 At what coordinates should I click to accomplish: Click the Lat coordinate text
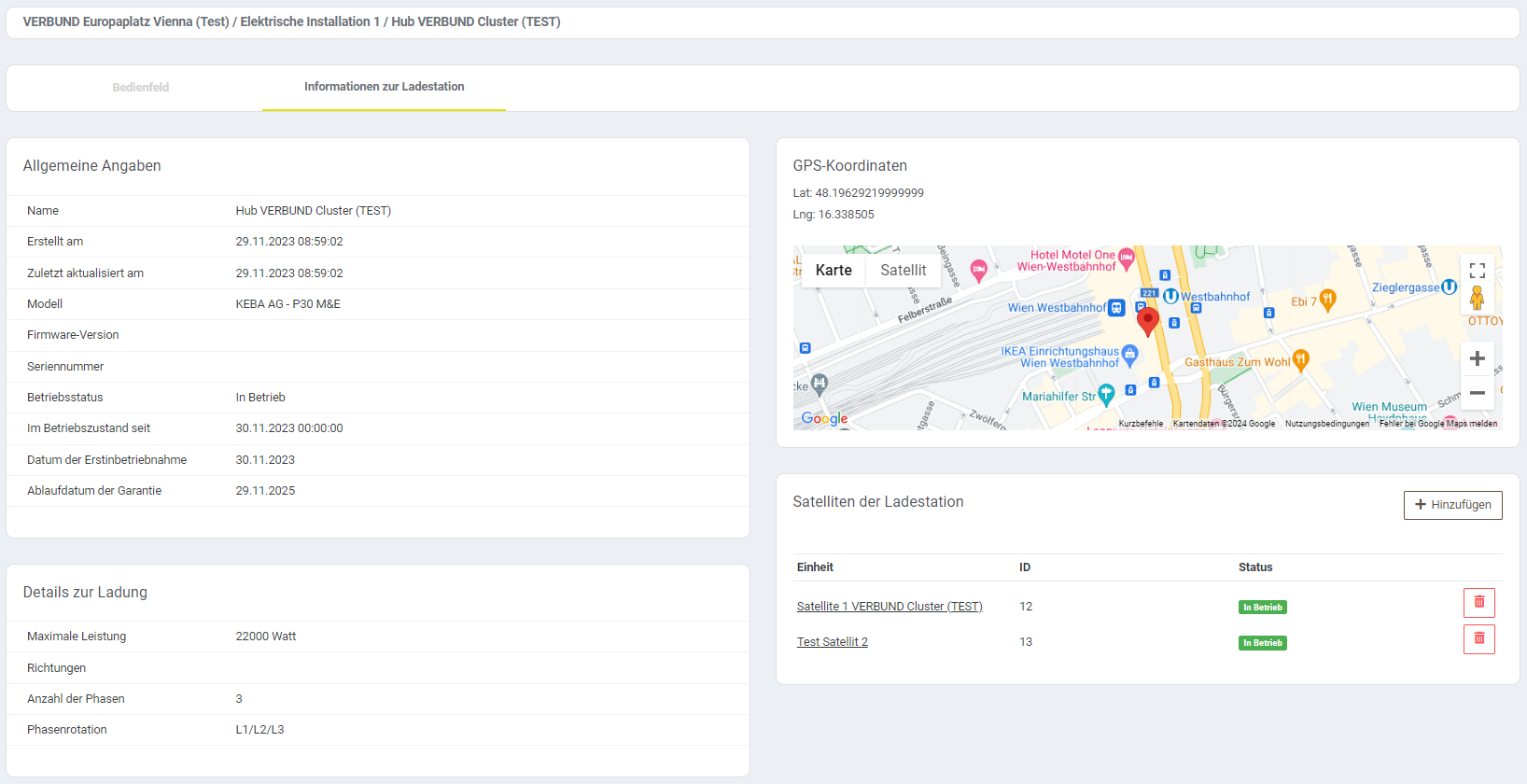tap(859, 193)
